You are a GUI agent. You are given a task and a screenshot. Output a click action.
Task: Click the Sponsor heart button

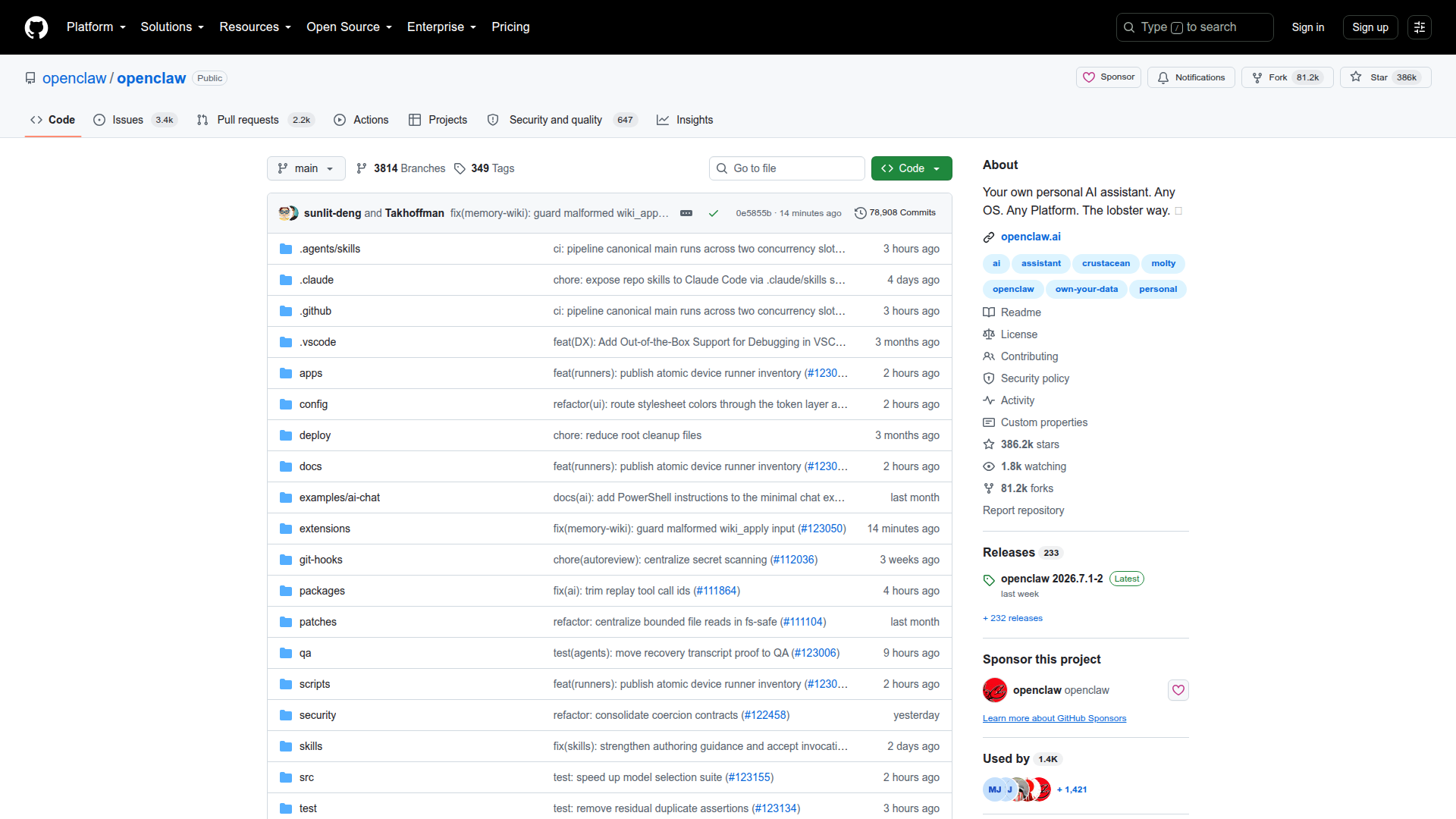(1109, 77)
